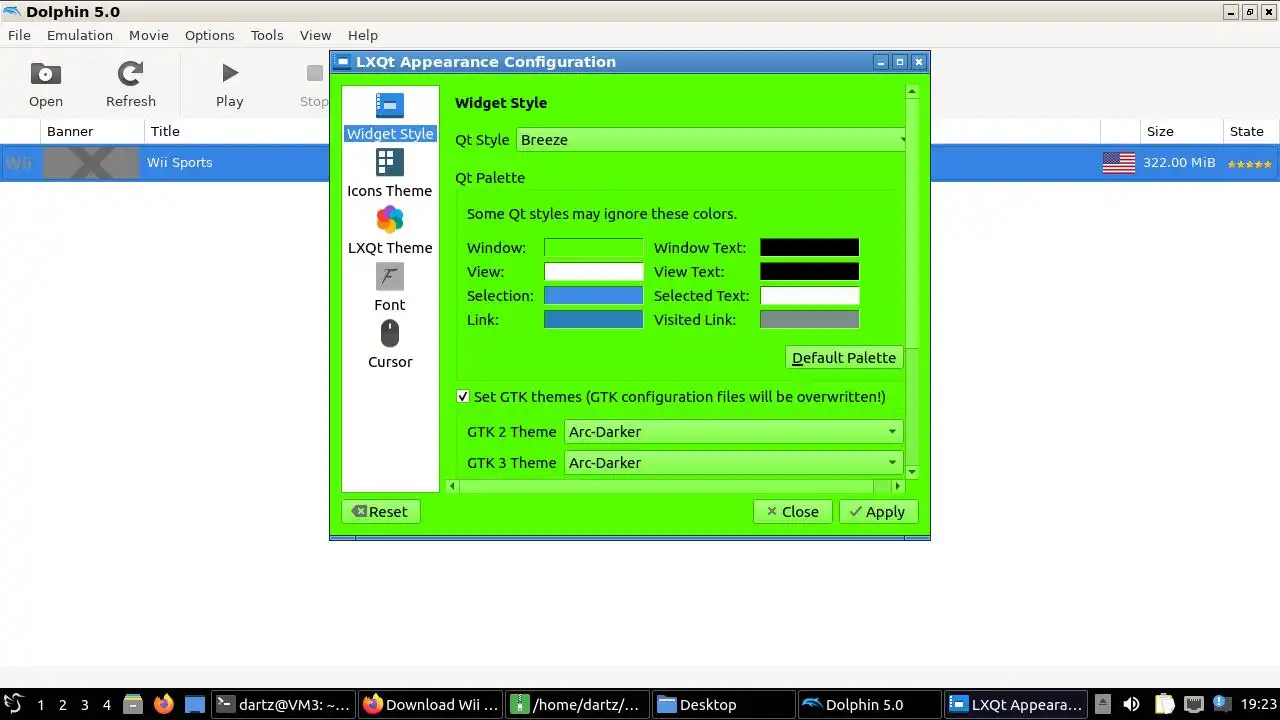This screenshot has height=720, width=1280.
Task: Pick the Link color swatch
Action: [x=593, y=320]
